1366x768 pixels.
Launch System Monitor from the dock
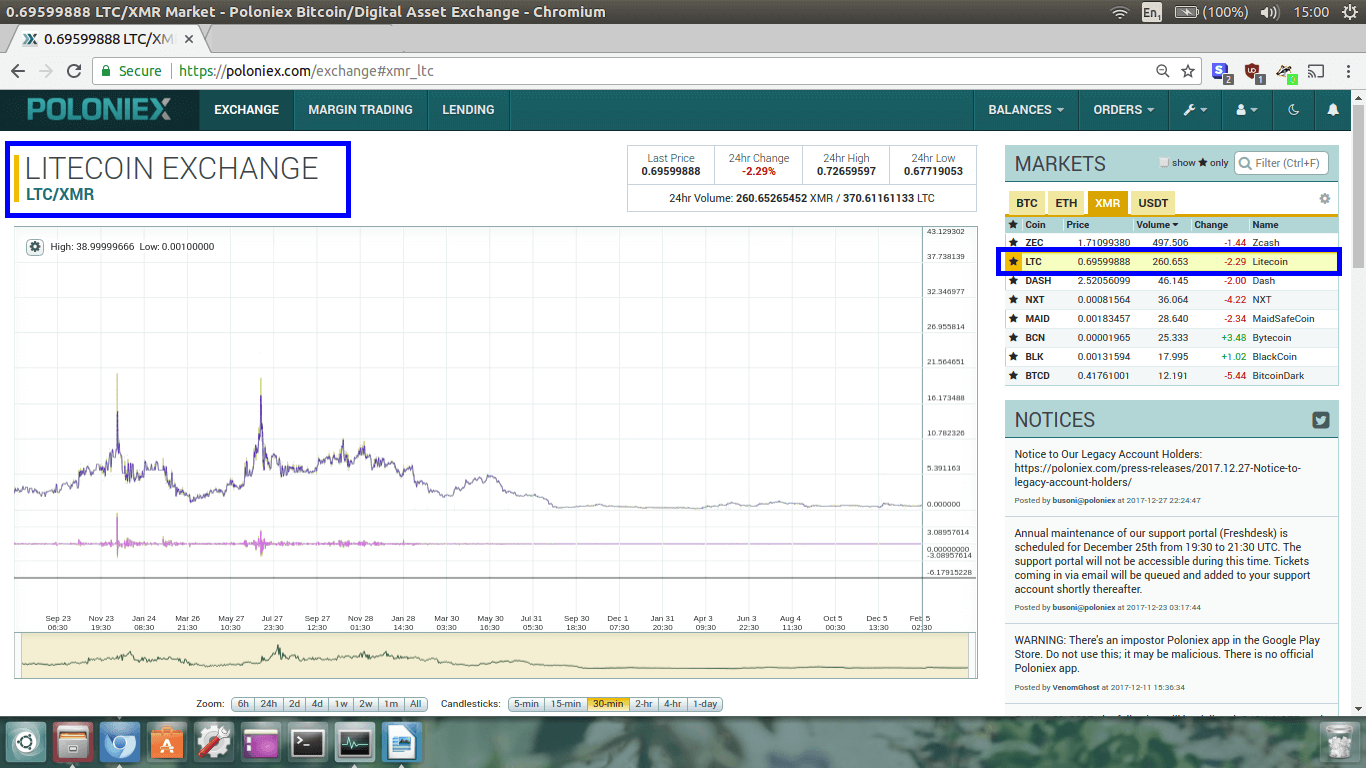point(355,743)
